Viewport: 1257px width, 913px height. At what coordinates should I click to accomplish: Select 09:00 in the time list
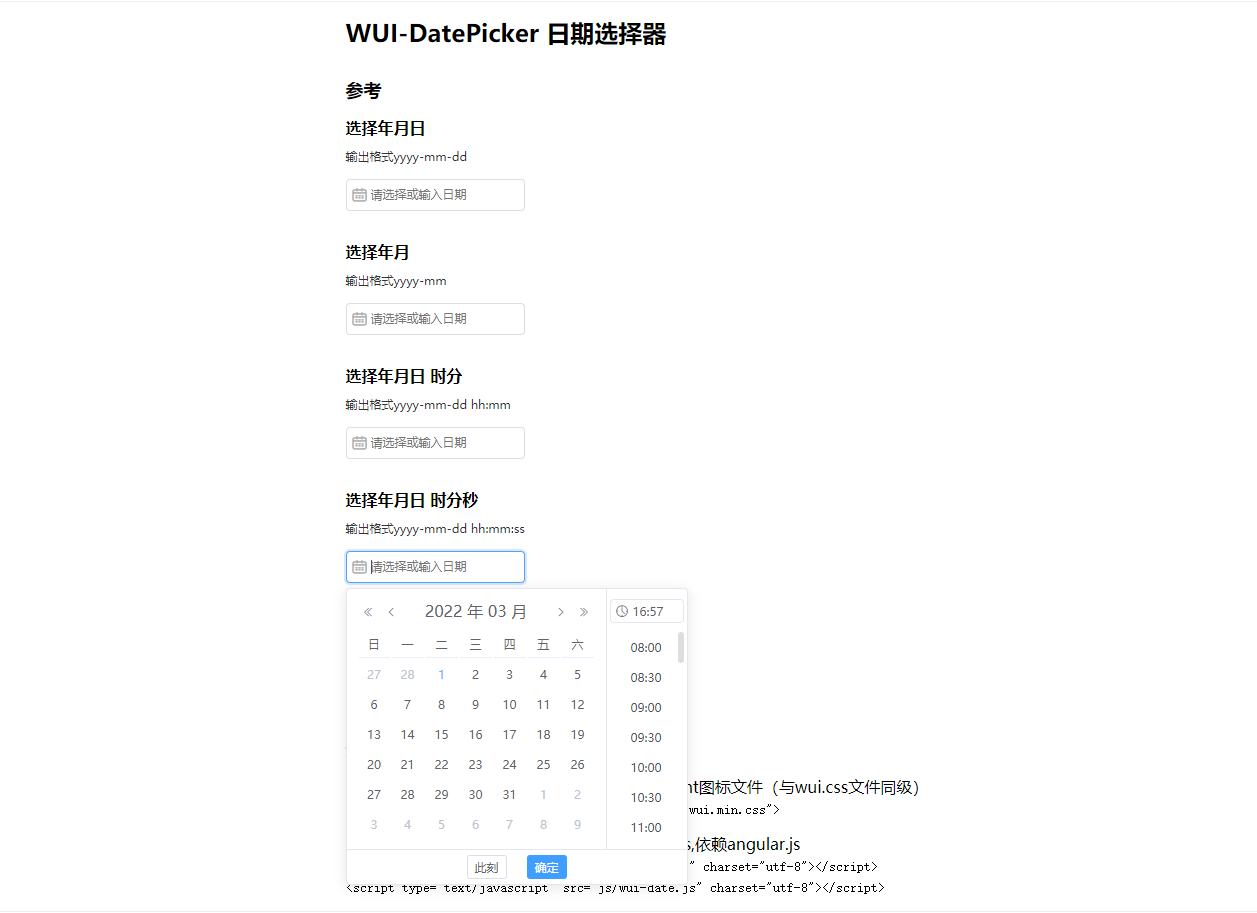click(646, 708)
